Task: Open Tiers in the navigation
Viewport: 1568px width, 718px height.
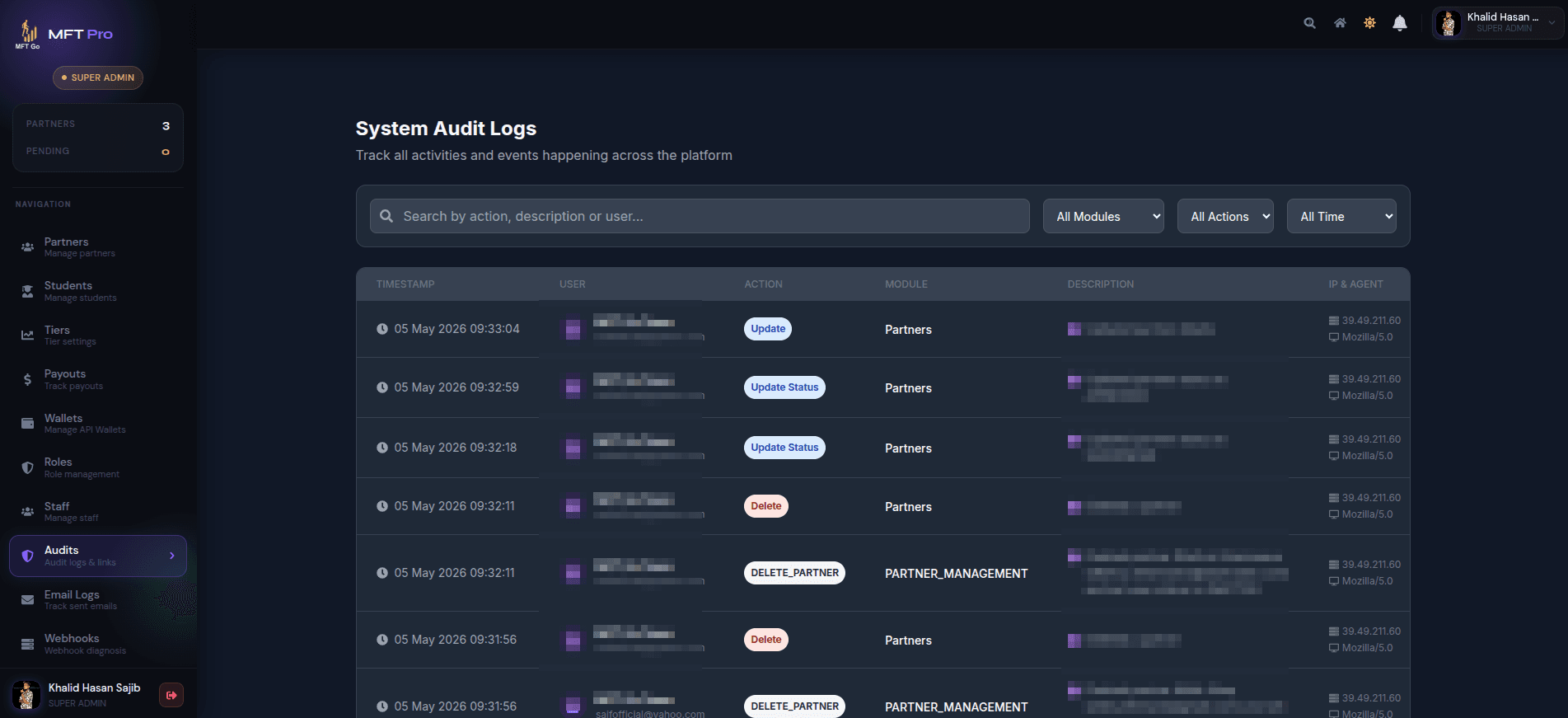Action: pyautogui.click(x=97, y=335)
